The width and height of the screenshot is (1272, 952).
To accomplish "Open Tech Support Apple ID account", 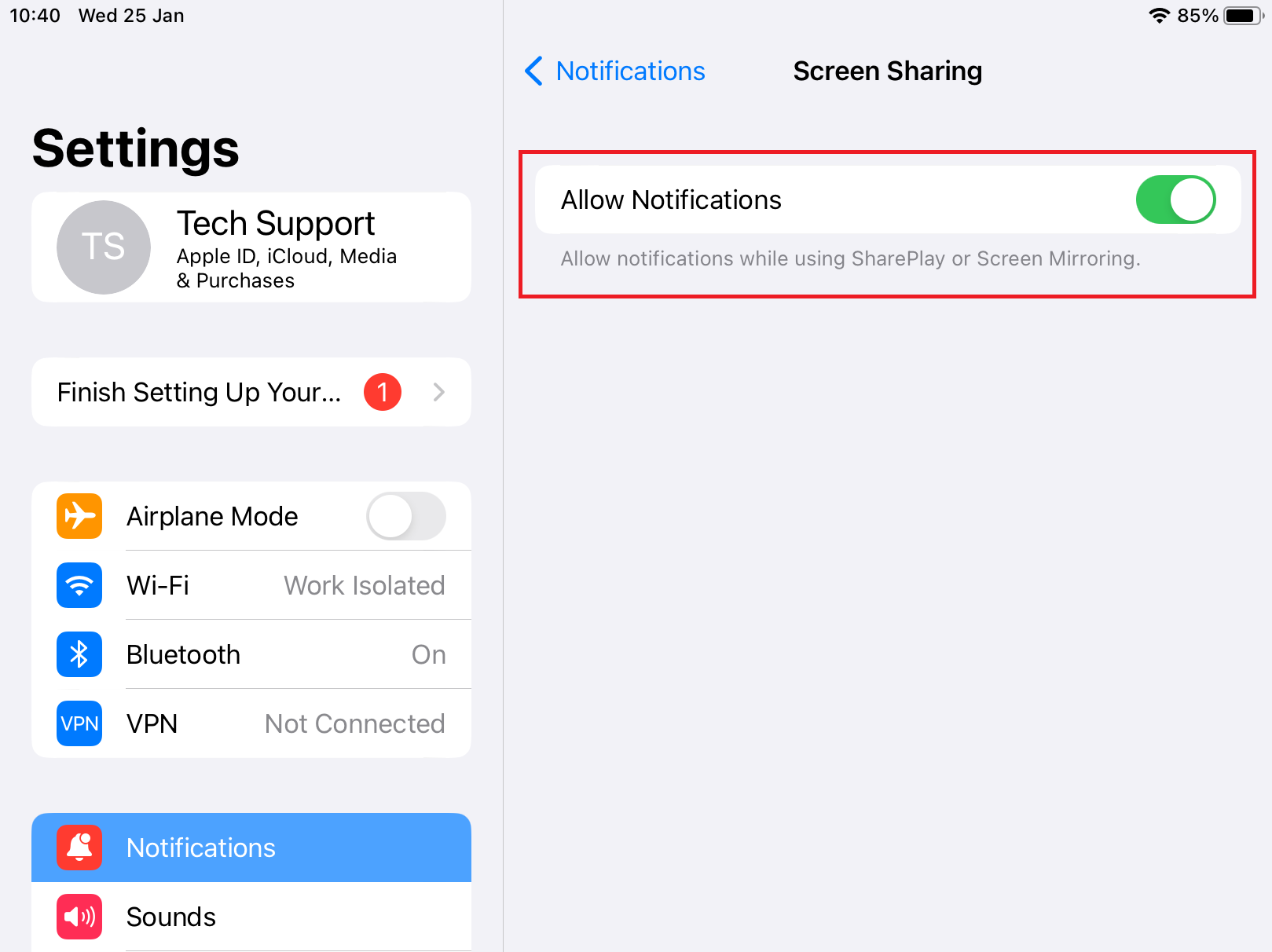I will [251, 247].
